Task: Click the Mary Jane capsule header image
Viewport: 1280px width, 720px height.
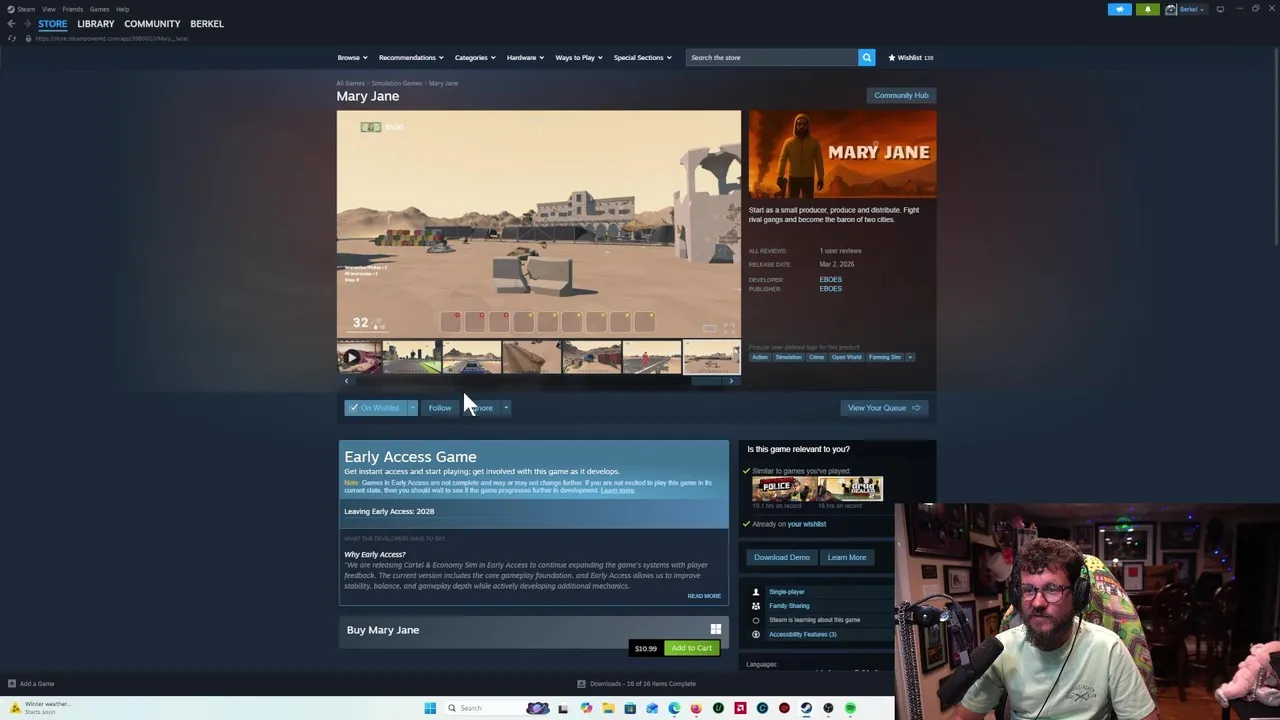Action: click(843, 154)
